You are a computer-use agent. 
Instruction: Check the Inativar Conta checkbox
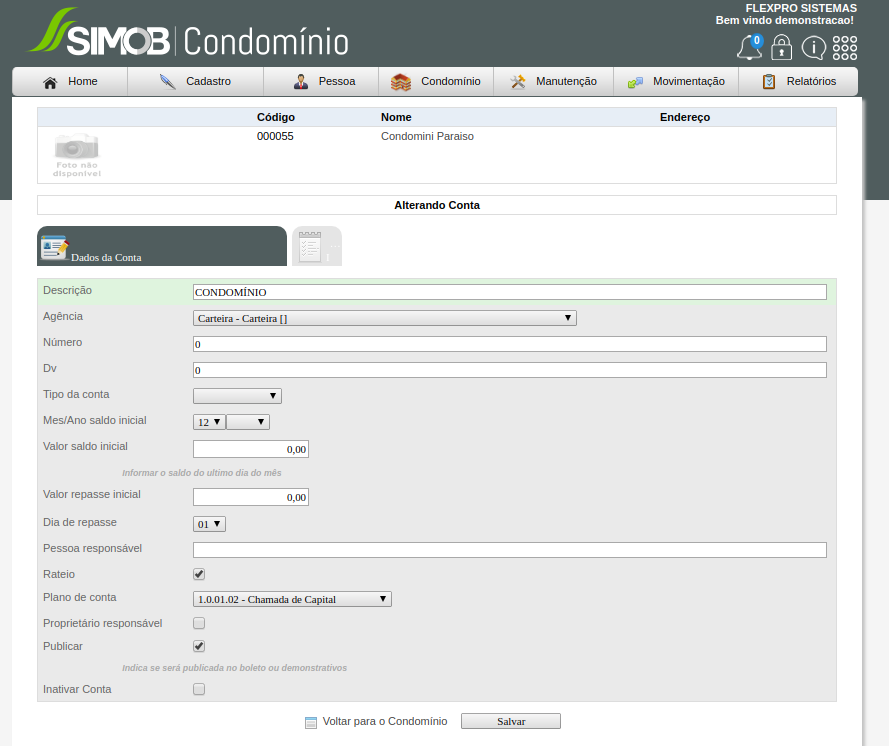pos(199,689)
